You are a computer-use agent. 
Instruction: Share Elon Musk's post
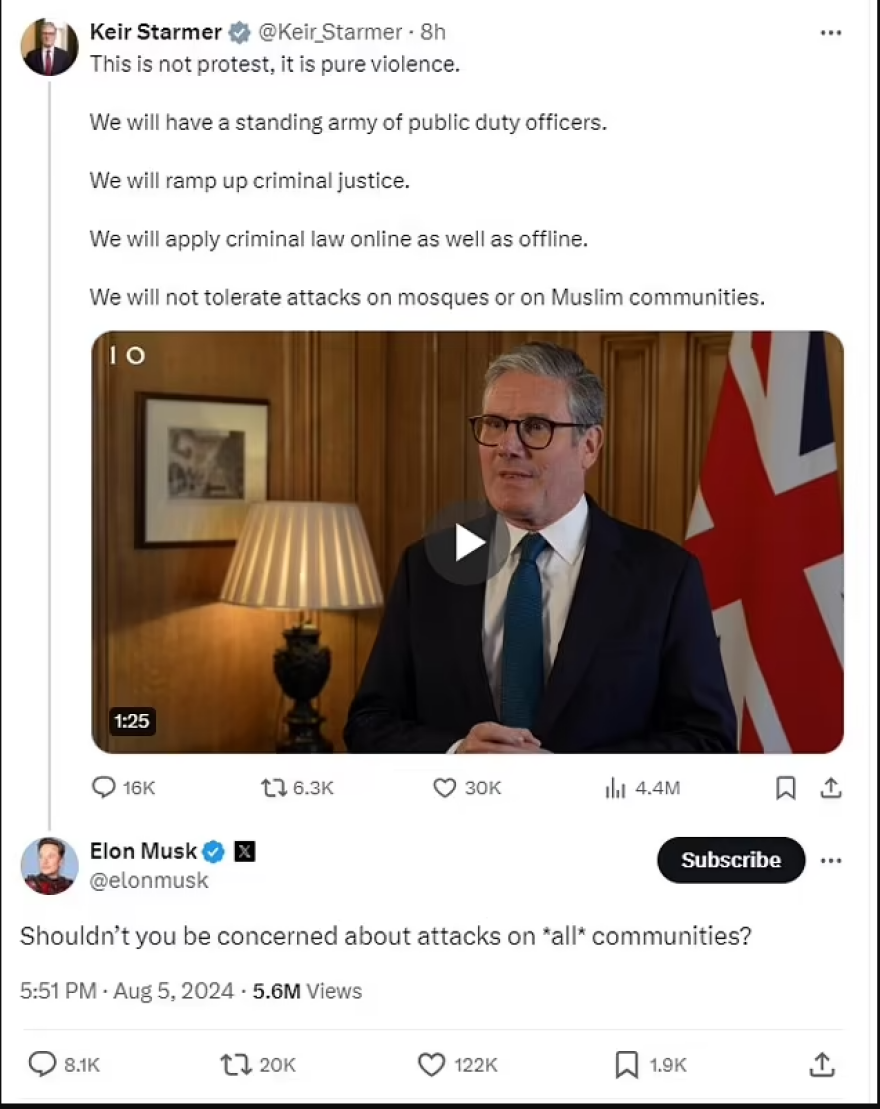tap(821, 1064)
